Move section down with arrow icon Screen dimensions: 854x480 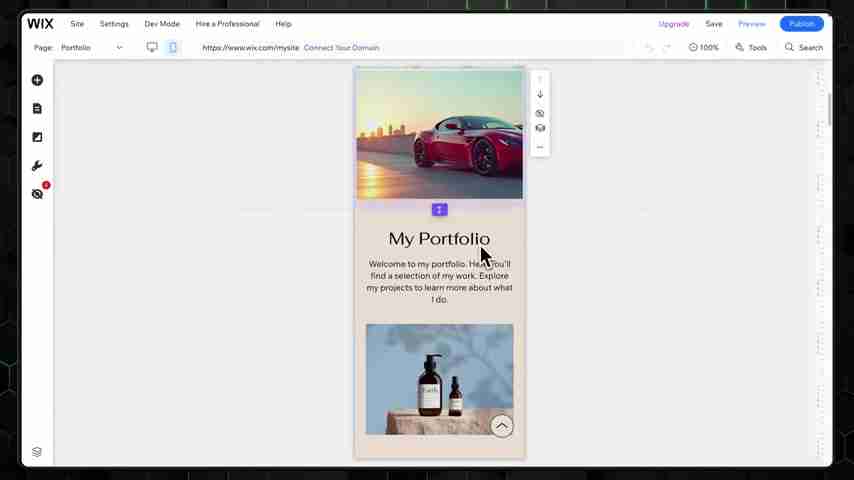(540, 94)
